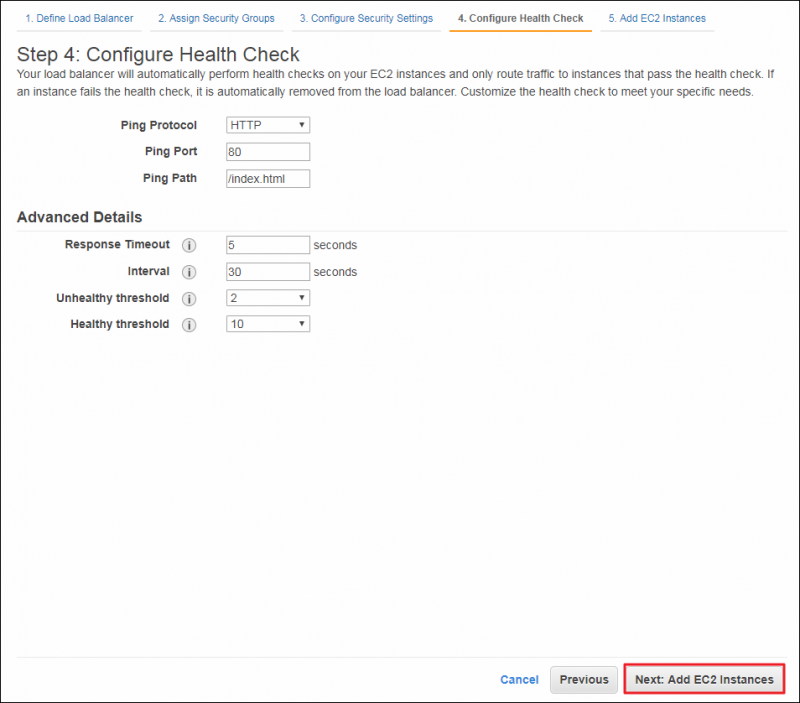Click the Advanced Details heading
Viewport: 800px width, 703px height.
[x=80, y=217]
